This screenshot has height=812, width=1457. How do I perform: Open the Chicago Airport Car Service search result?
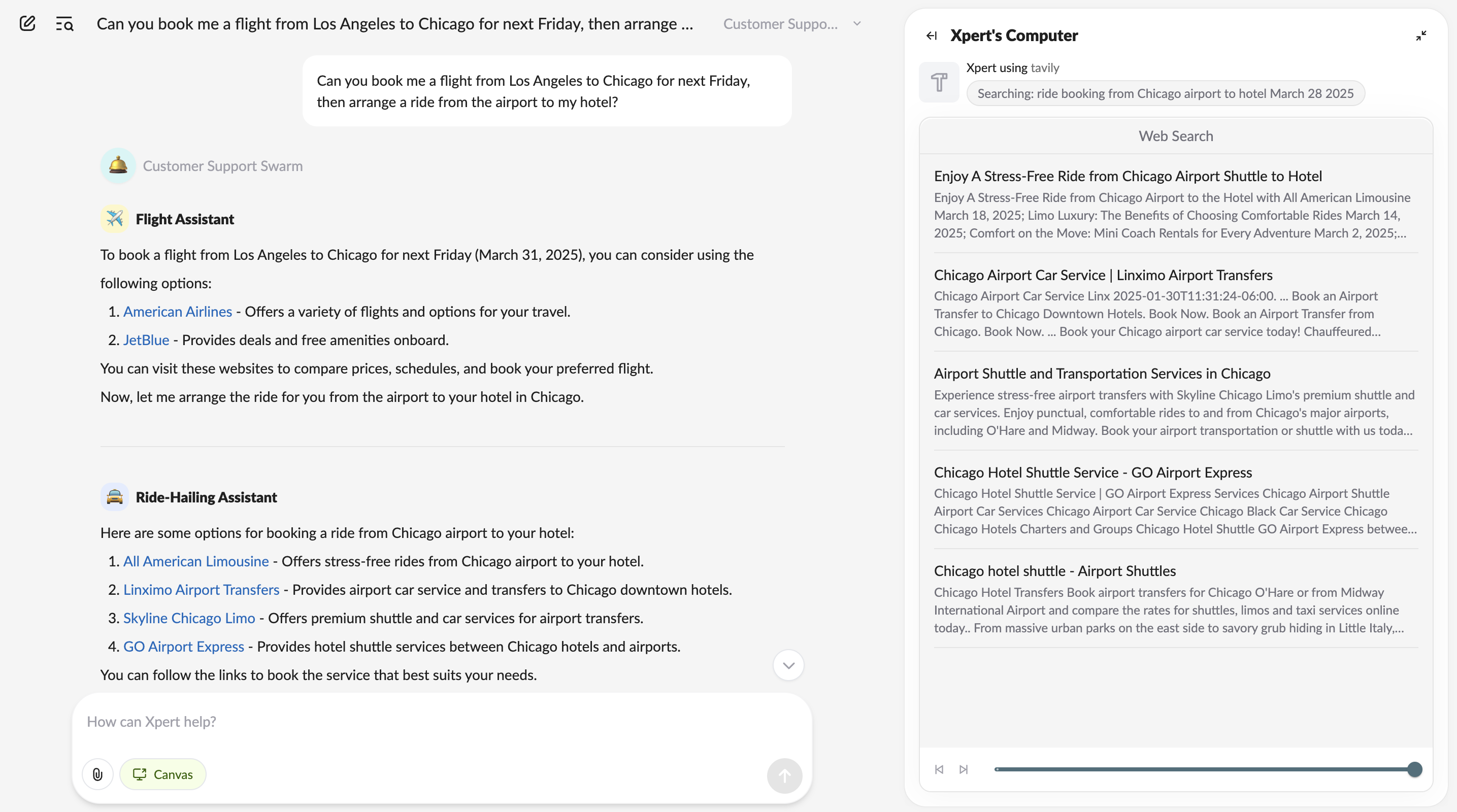coord(1103,275)
